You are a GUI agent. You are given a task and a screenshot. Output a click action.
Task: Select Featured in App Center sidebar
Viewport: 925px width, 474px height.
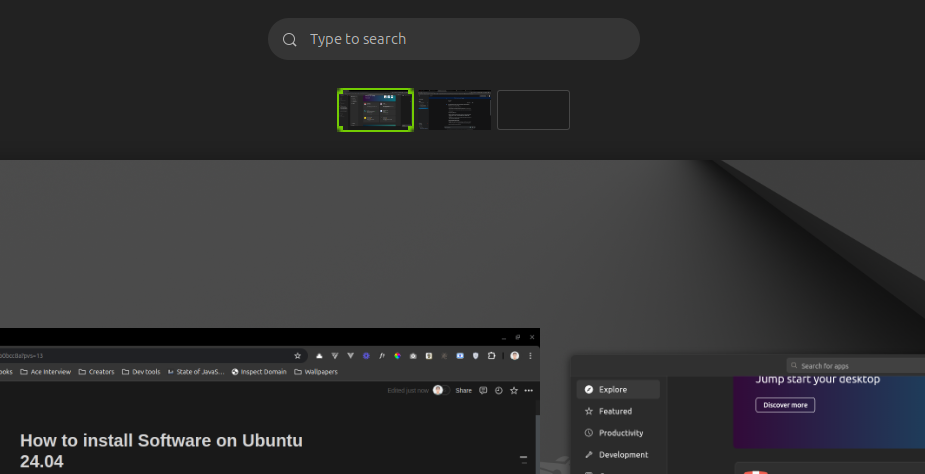pos(618,411)
